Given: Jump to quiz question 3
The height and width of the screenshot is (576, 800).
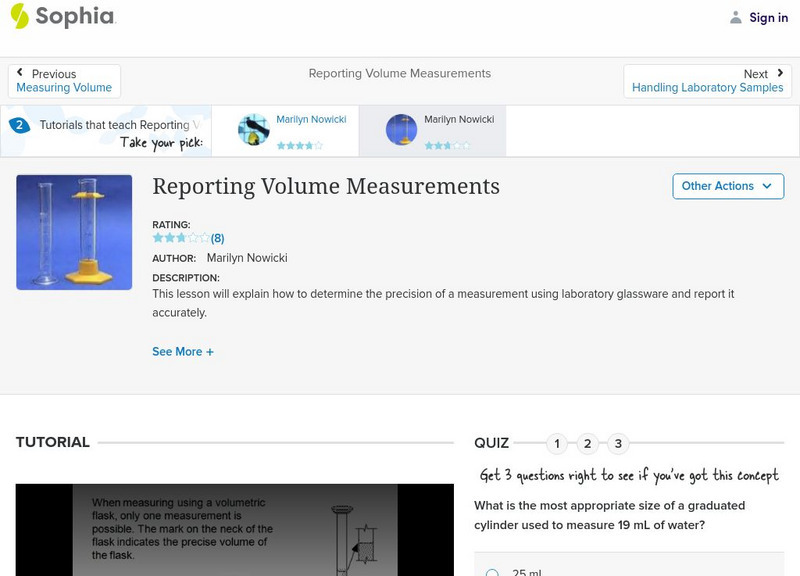Looking at the screenshot, I should (618, 443).
